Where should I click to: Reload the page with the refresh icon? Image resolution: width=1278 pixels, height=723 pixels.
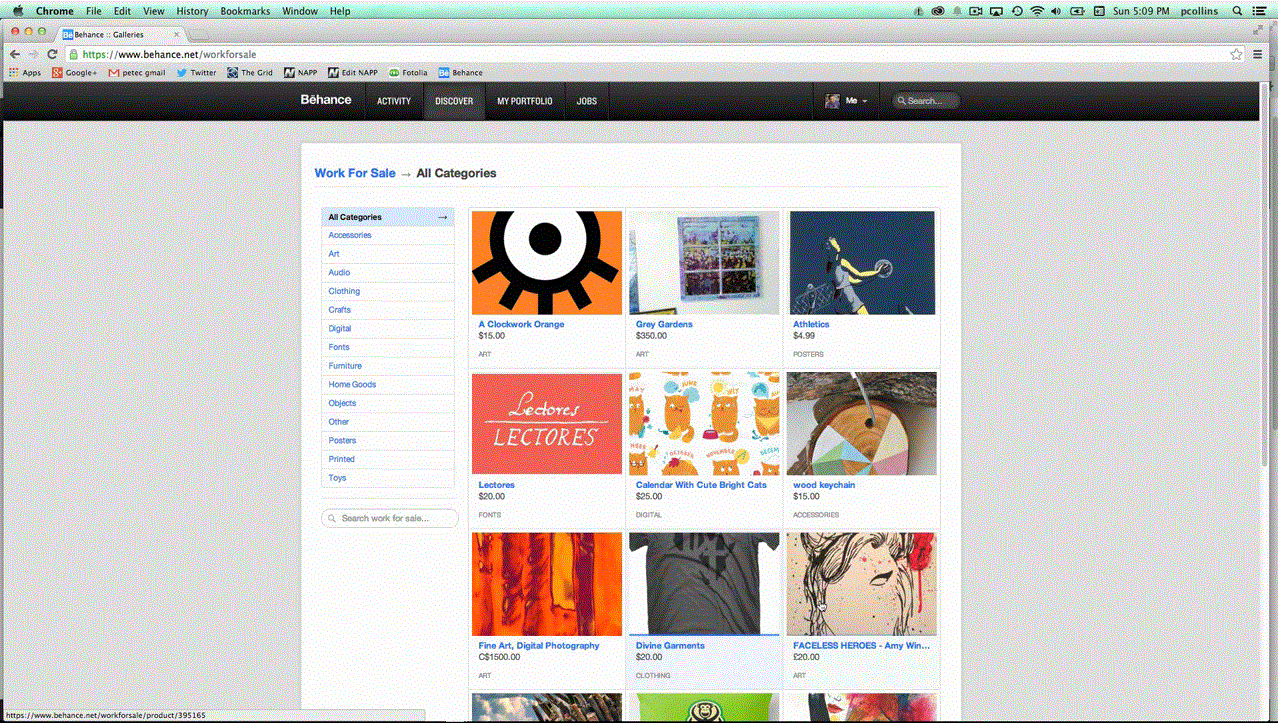tap(52, 54)
